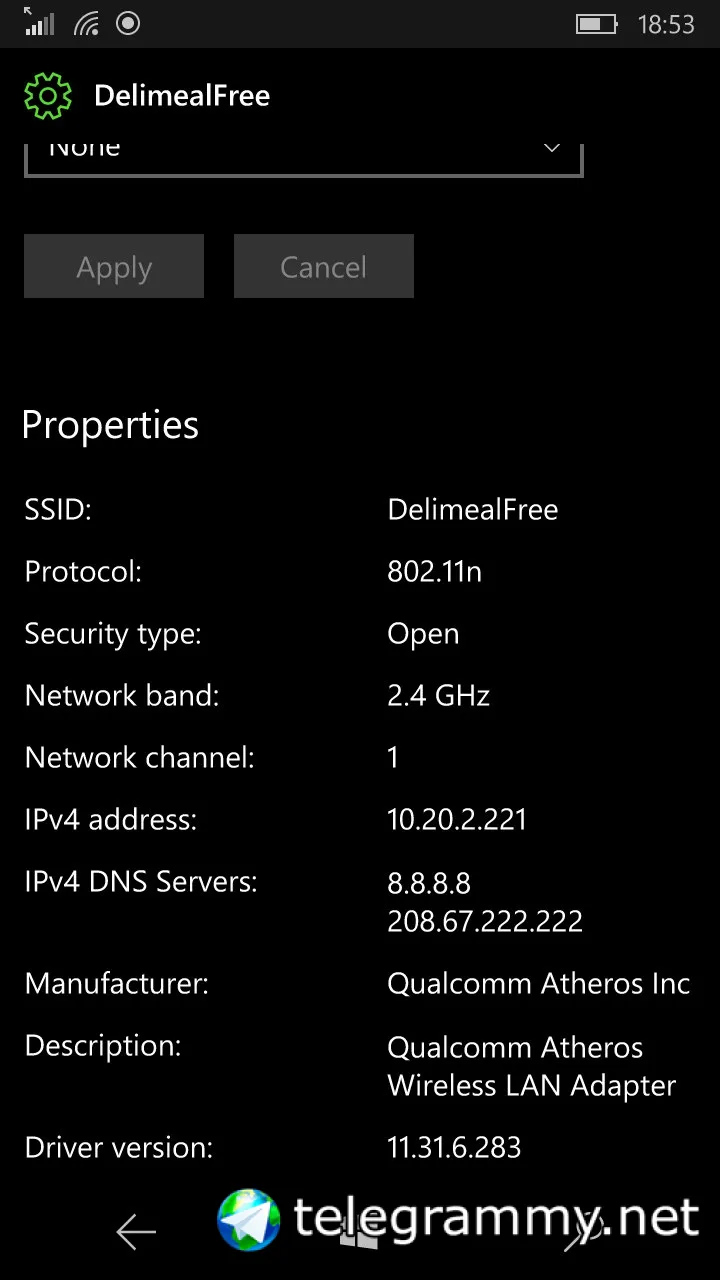Click the green settings gear icon
Screen dimensions: 720x1280
48,96
